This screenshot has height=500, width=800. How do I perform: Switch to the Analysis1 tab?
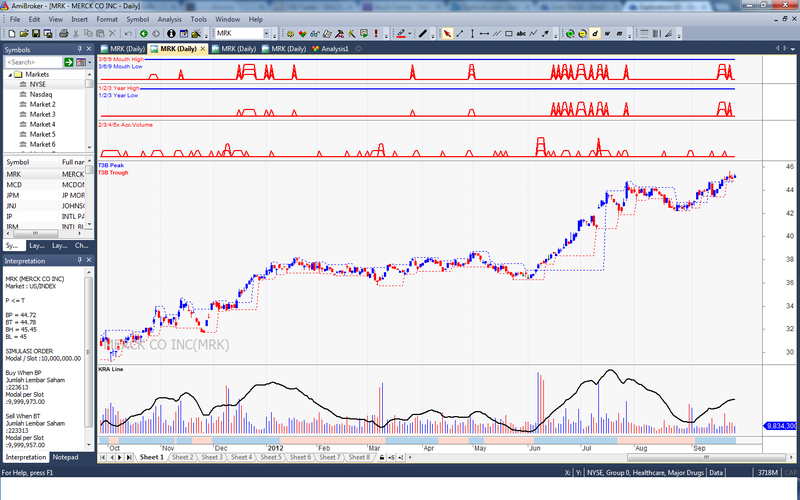point(330,49)
